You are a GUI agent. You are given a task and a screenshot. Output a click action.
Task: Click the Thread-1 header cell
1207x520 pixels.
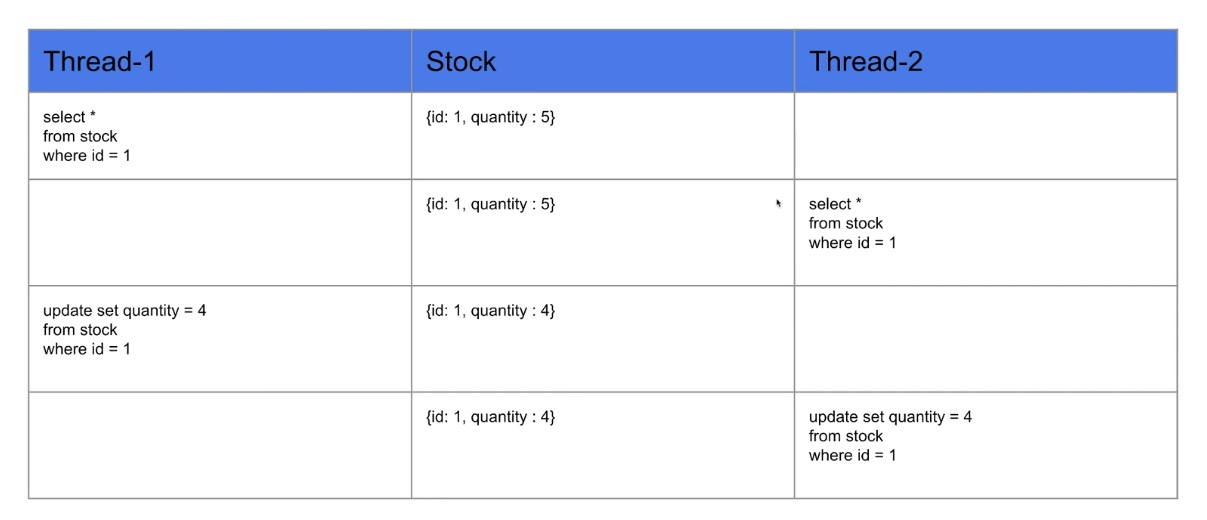[x=220, y=61]
